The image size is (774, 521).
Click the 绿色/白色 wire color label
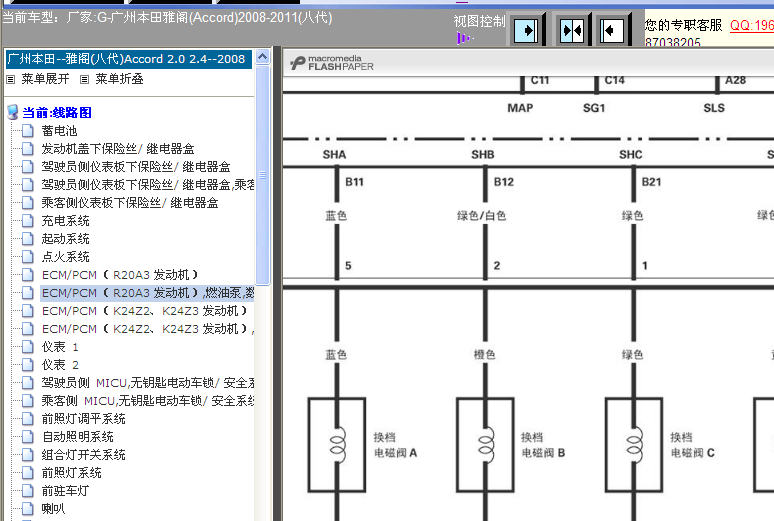(481, 216)
